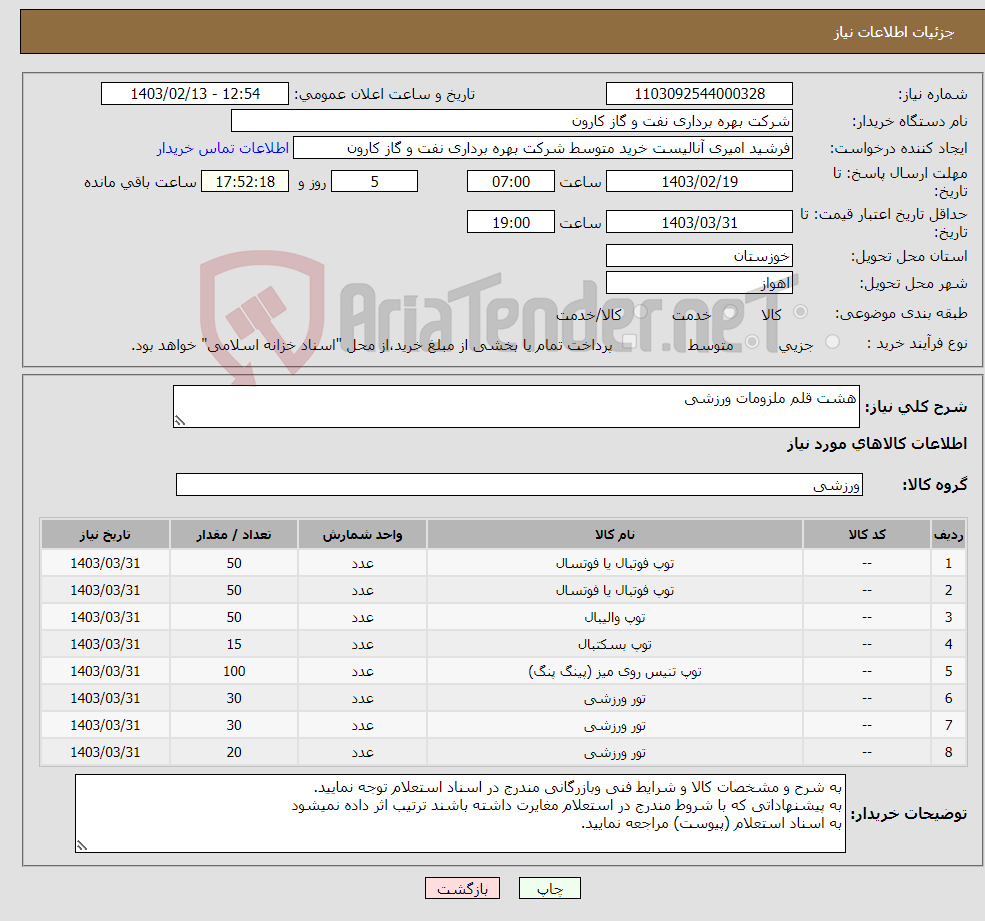
Task: Click the delivery city field اهواز
Action: (699, 283)
